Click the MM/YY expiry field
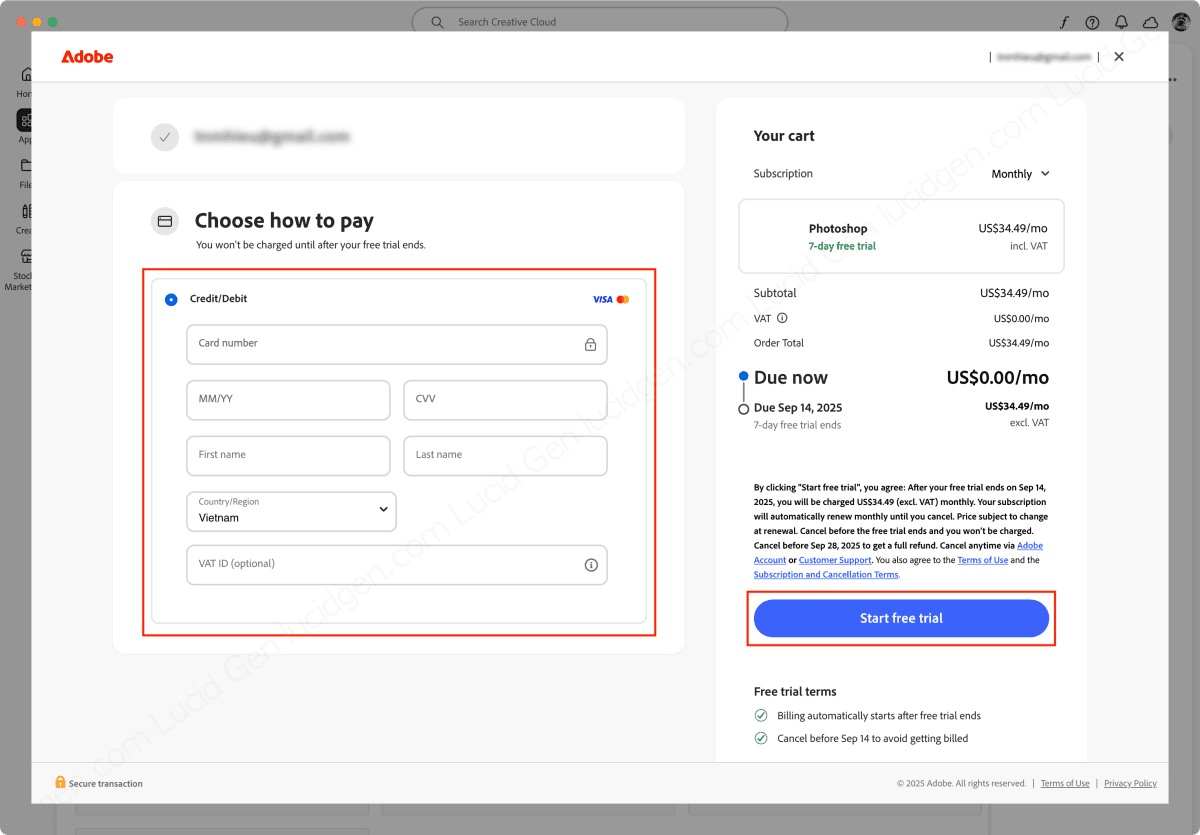This screenshot has height=835, width=1200. (x=288, y=400)
